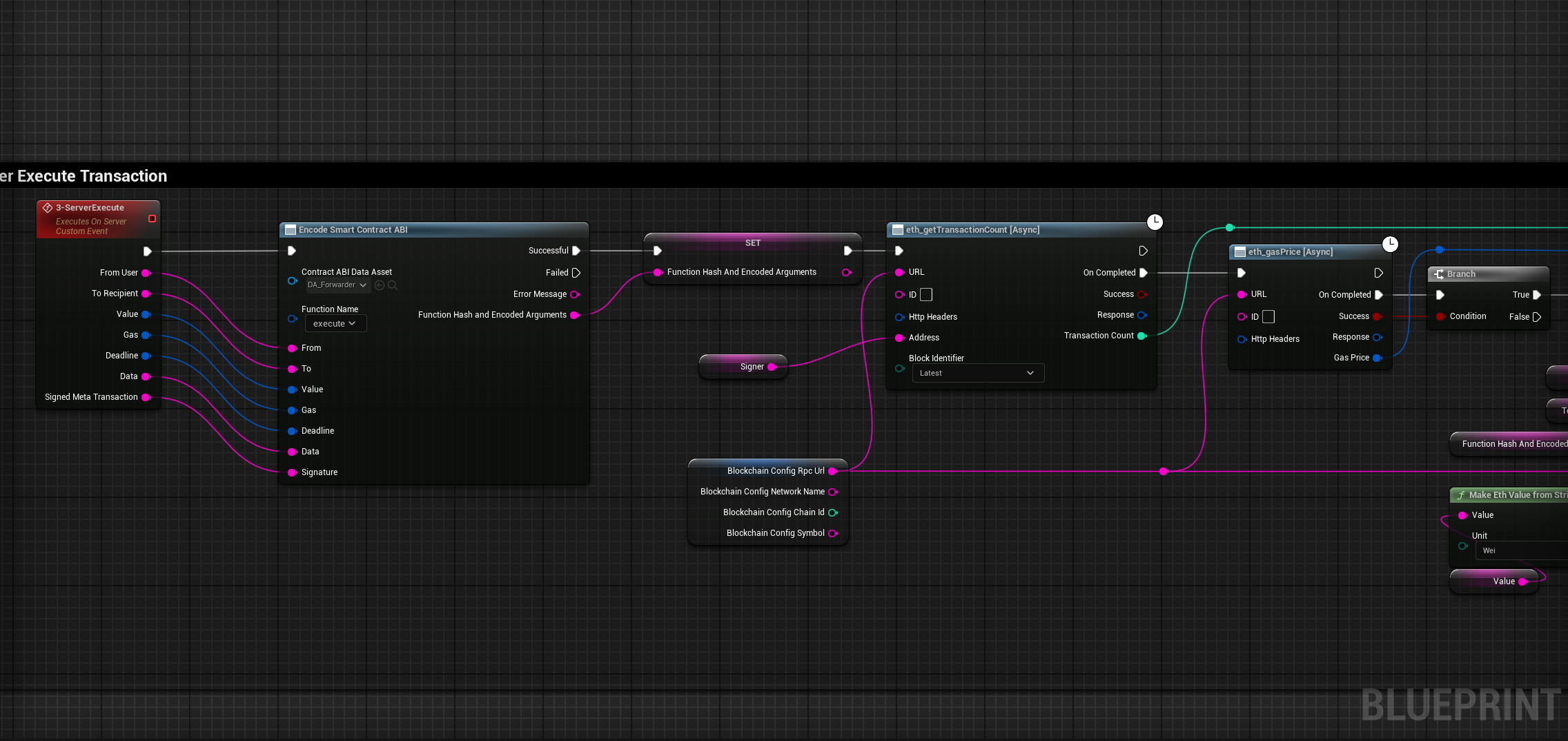Select the Encode Smart Contract ABI node title
This screenshot has height=741, width=1568.
point(353,230)
